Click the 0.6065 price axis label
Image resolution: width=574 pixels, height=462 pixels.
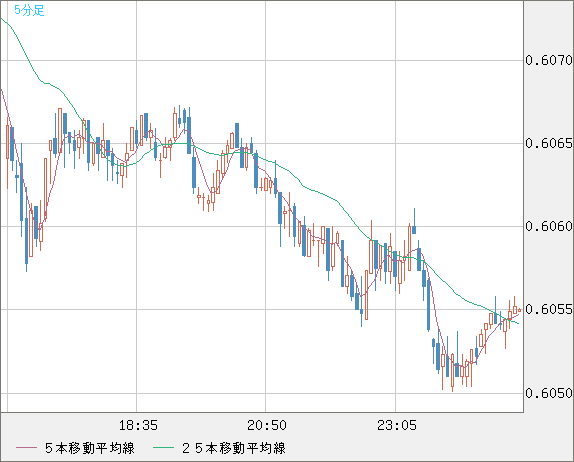[x=549, y=143]
